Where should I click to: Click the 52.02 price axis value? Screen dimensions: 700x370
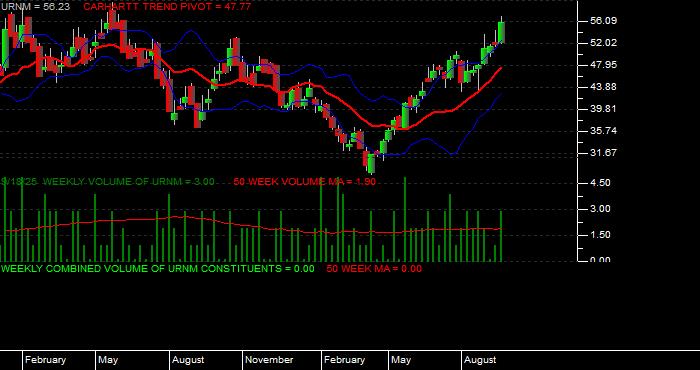coord(603,43)
